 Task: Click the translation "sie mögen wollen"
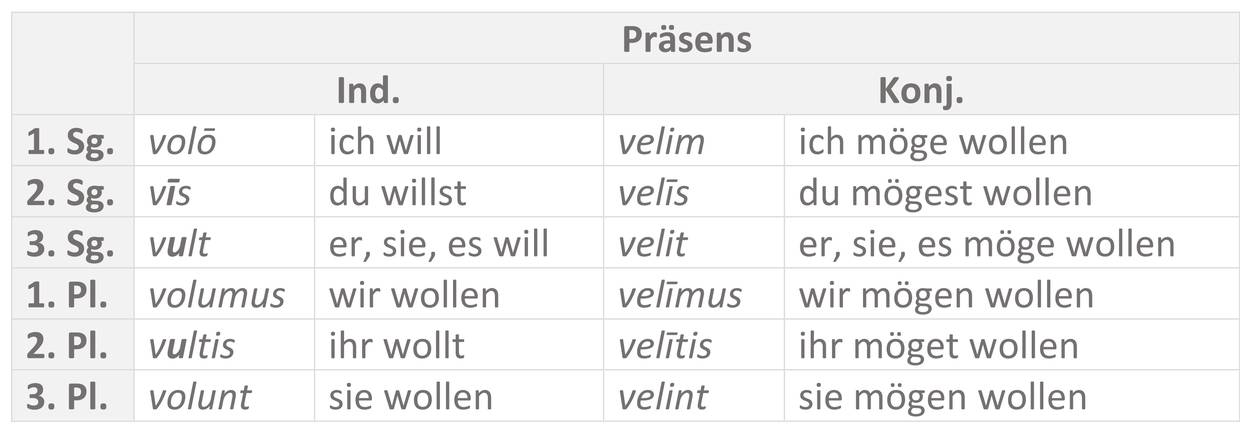coord(941,397)
